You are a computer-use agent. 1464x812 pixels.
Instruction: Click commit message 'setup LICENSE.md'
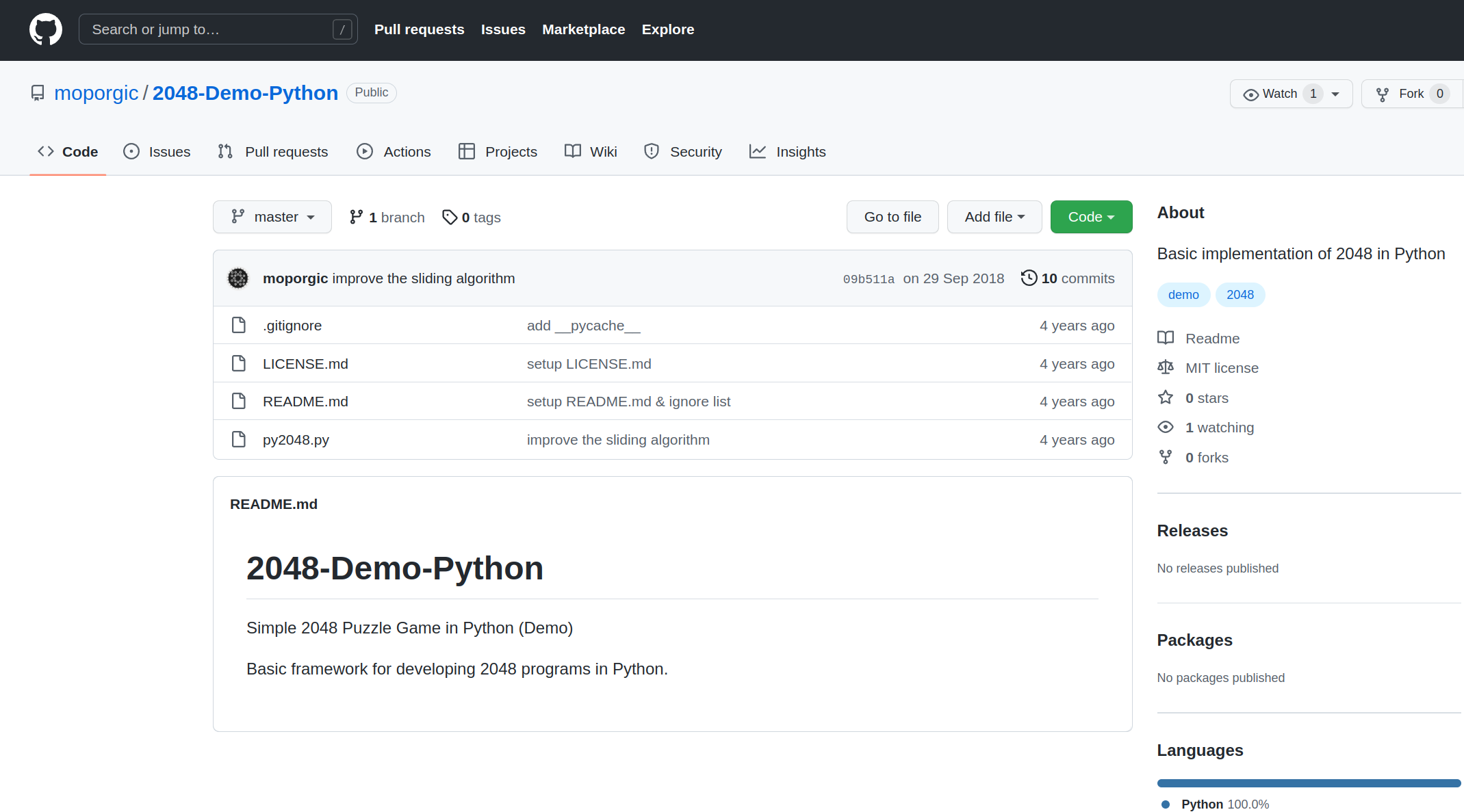pos(589,364)
